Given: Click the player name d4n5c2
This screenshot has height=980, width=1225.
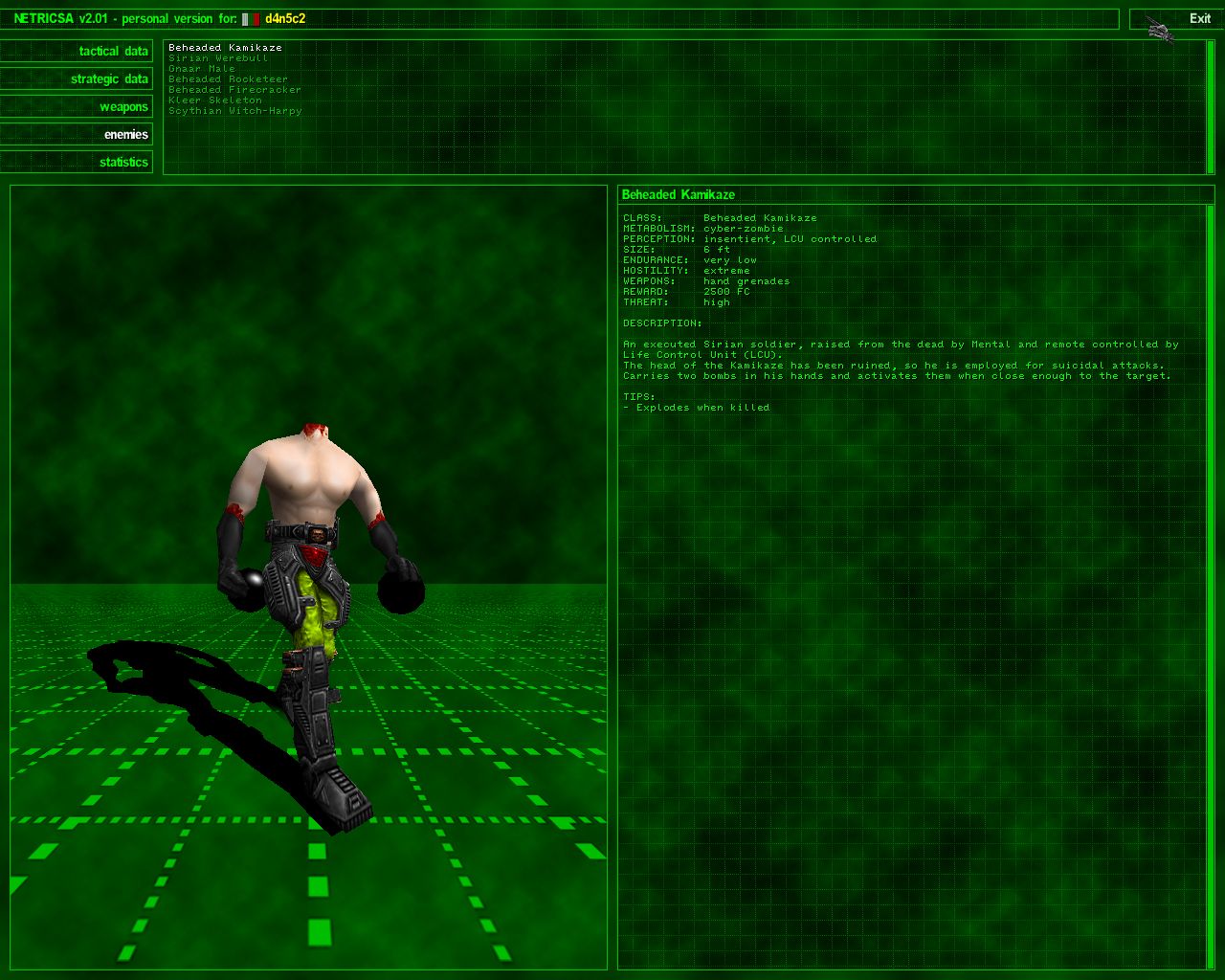Looking at the screenshot, I should [x=285, y=19].
